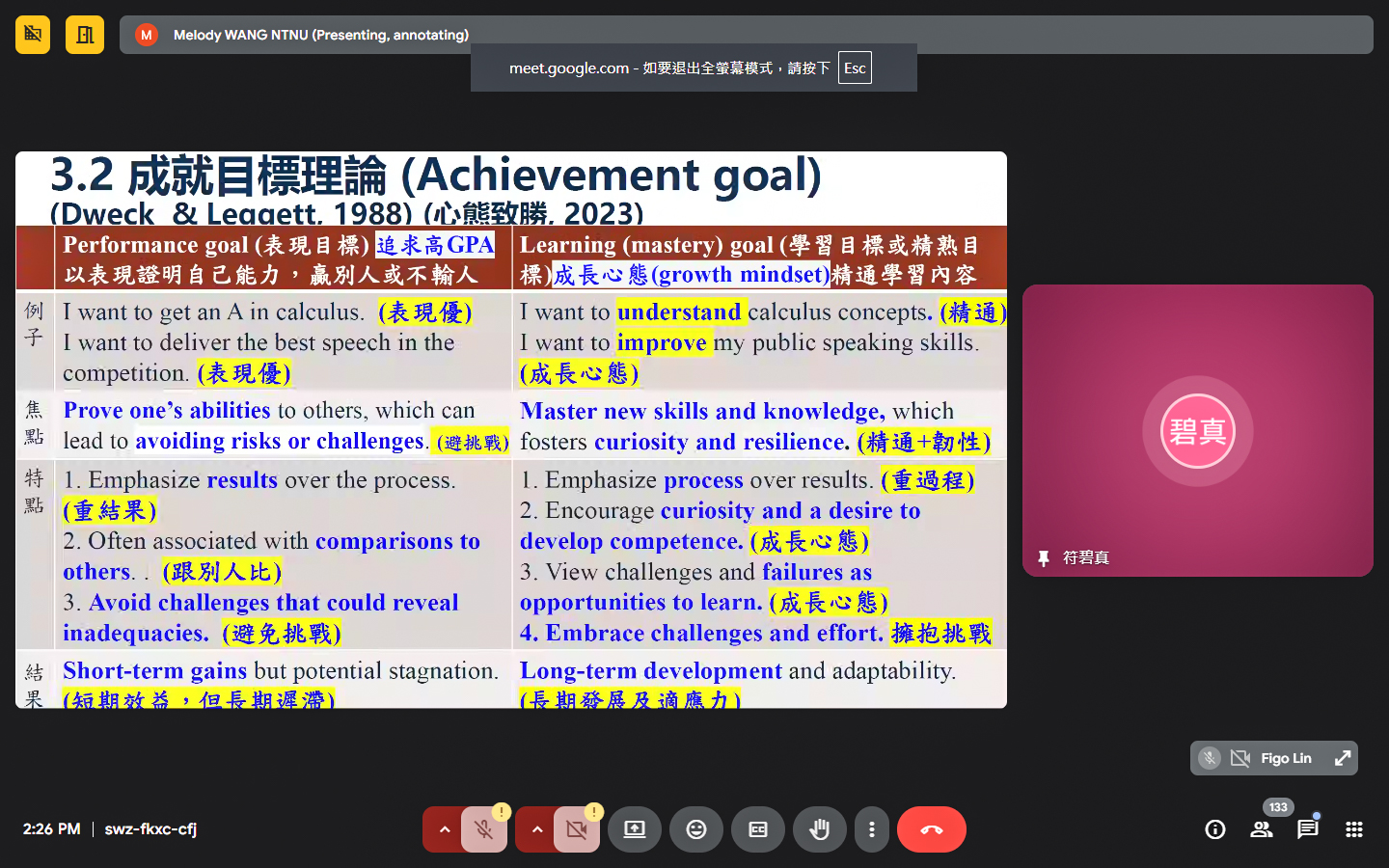The image size is (1389, 868).
Task: Click the red leave call button
Action: [932, 829]
